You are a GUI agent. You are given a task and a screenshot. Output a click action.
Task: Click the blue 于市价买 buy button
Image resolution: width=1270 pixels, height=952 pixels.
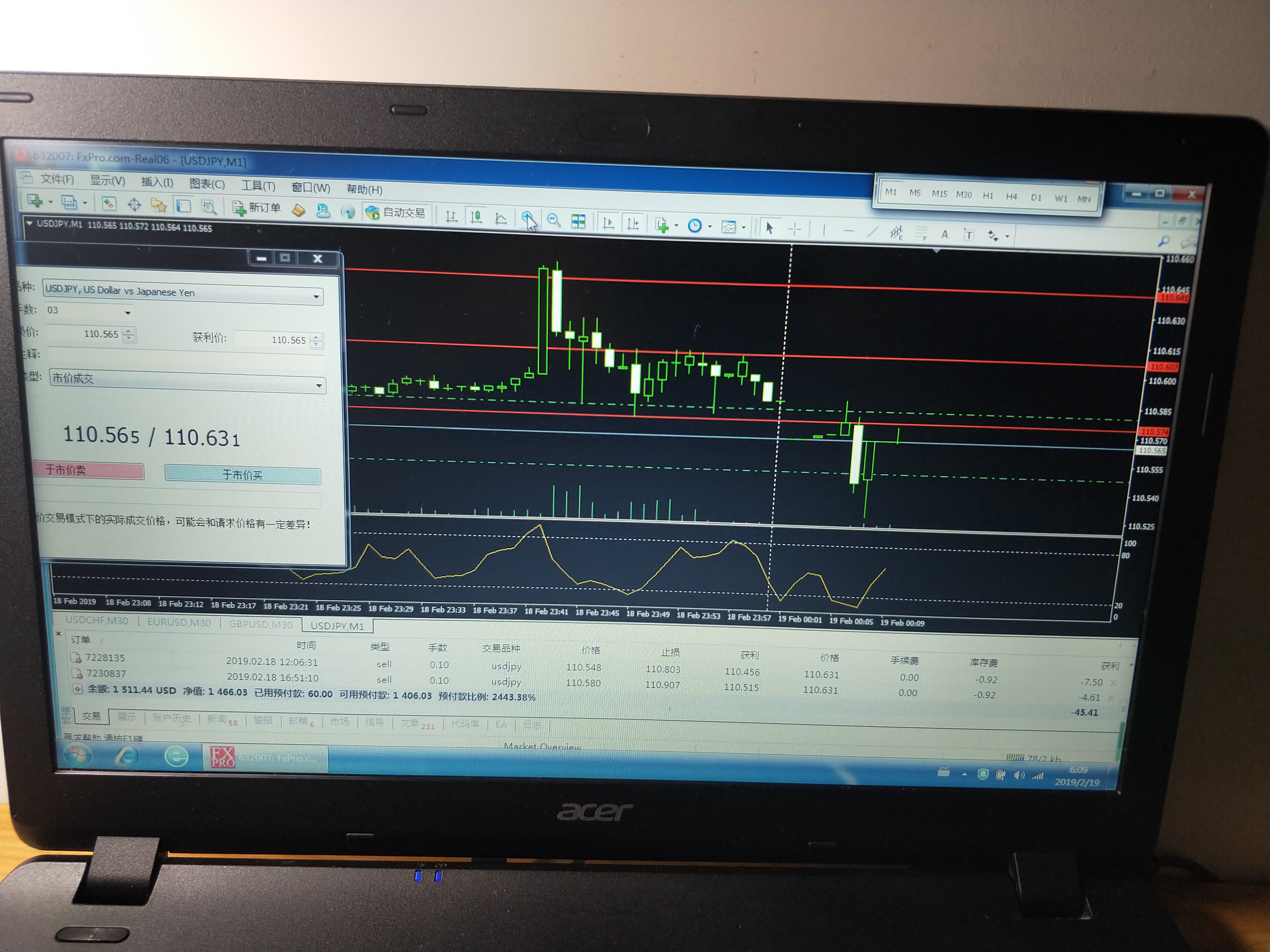tap(242, 475)
